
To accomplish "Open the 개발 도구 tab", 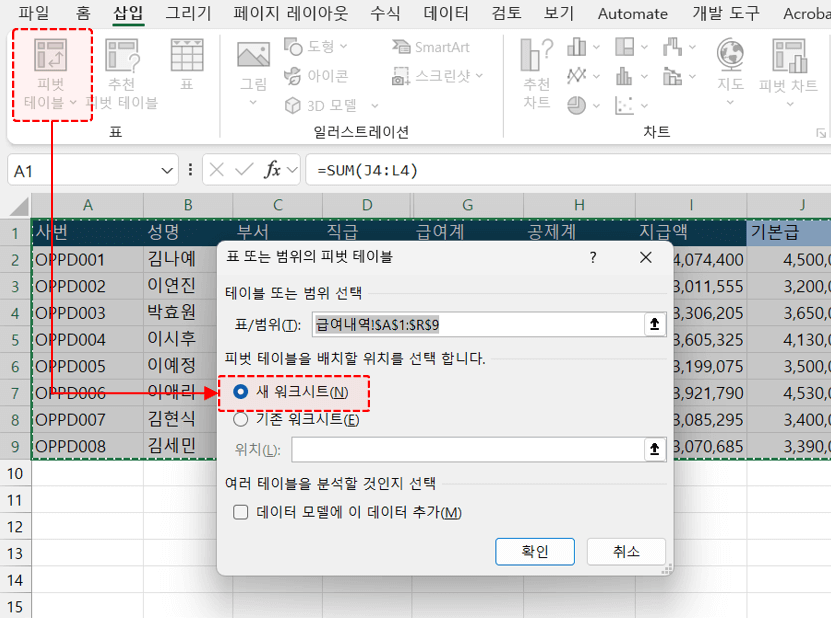I will click(x=726, y=13).
